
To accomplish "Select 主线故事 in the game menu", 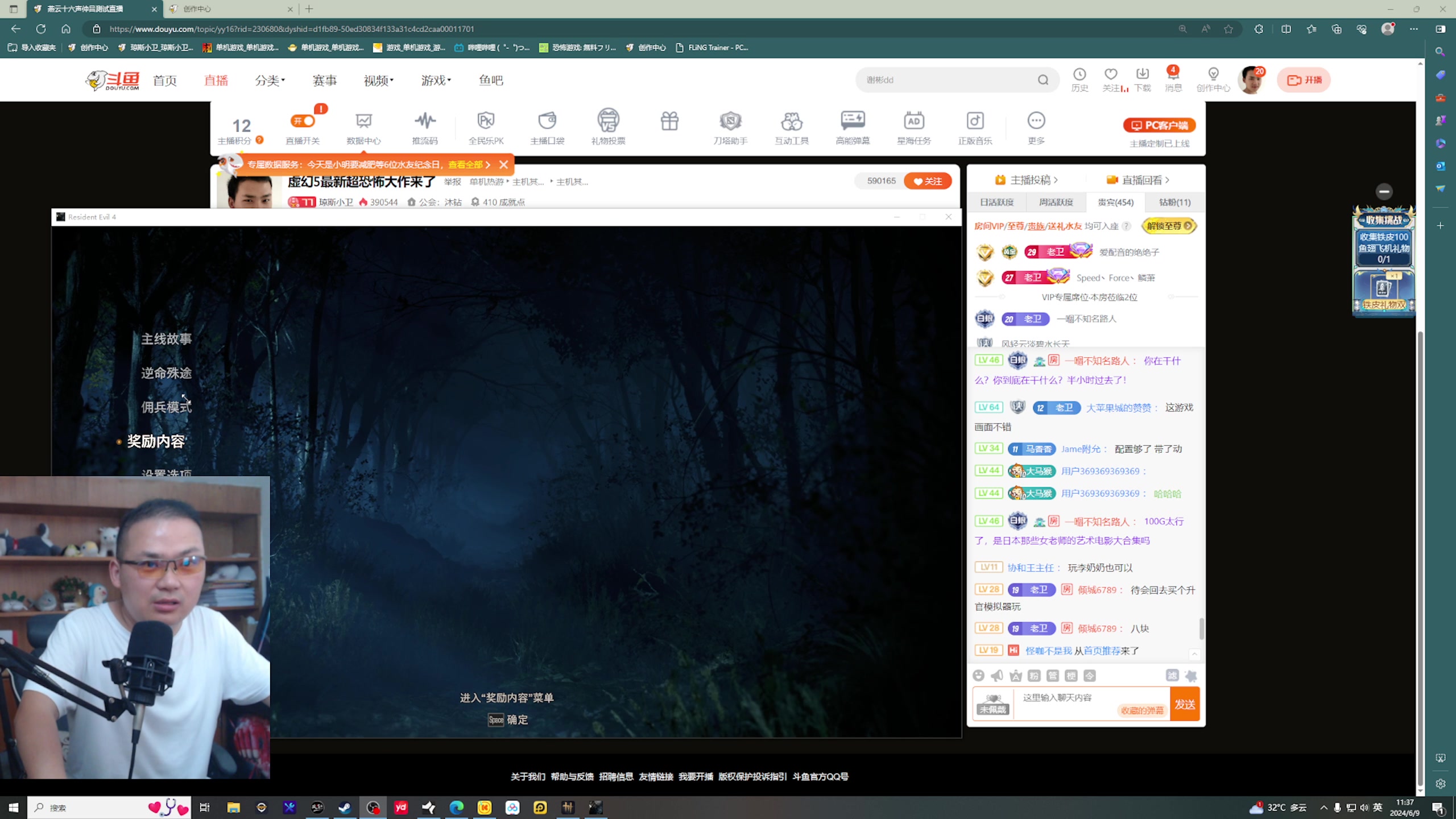I will tap(166, 340).
